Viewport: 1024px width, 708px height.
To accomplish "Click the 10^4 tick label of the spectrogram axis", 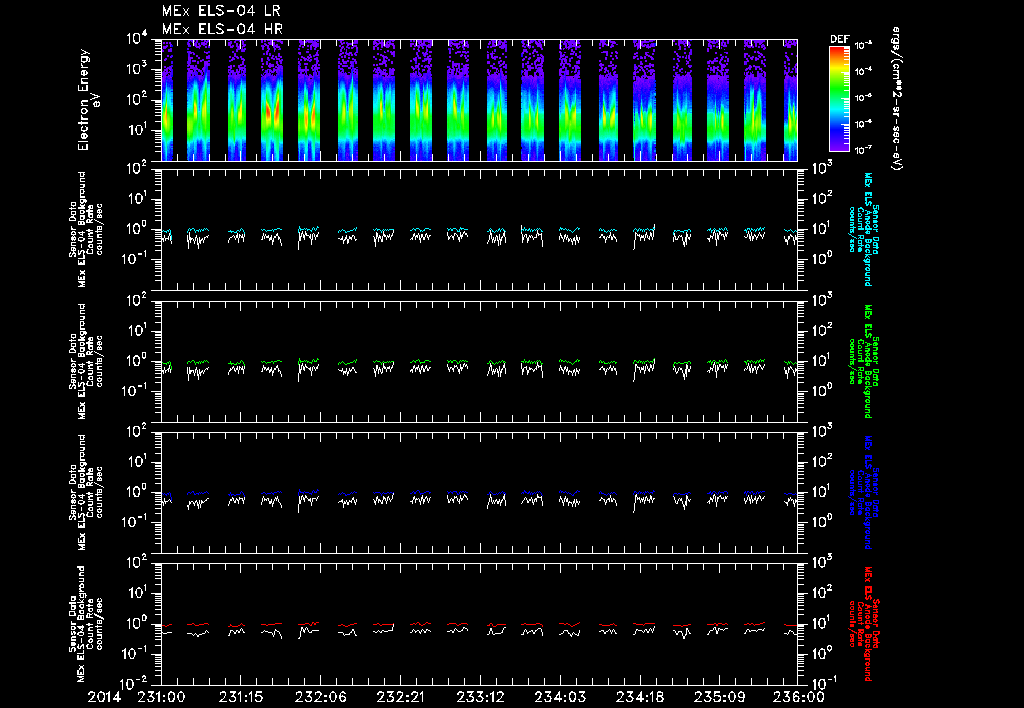I will [x=137, y=39].
